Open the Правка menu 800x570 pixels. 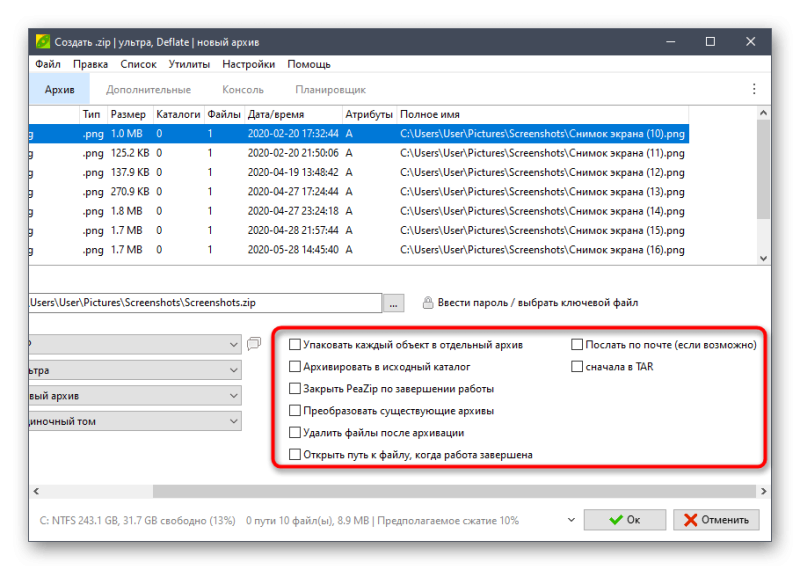[x=90, y=64]
